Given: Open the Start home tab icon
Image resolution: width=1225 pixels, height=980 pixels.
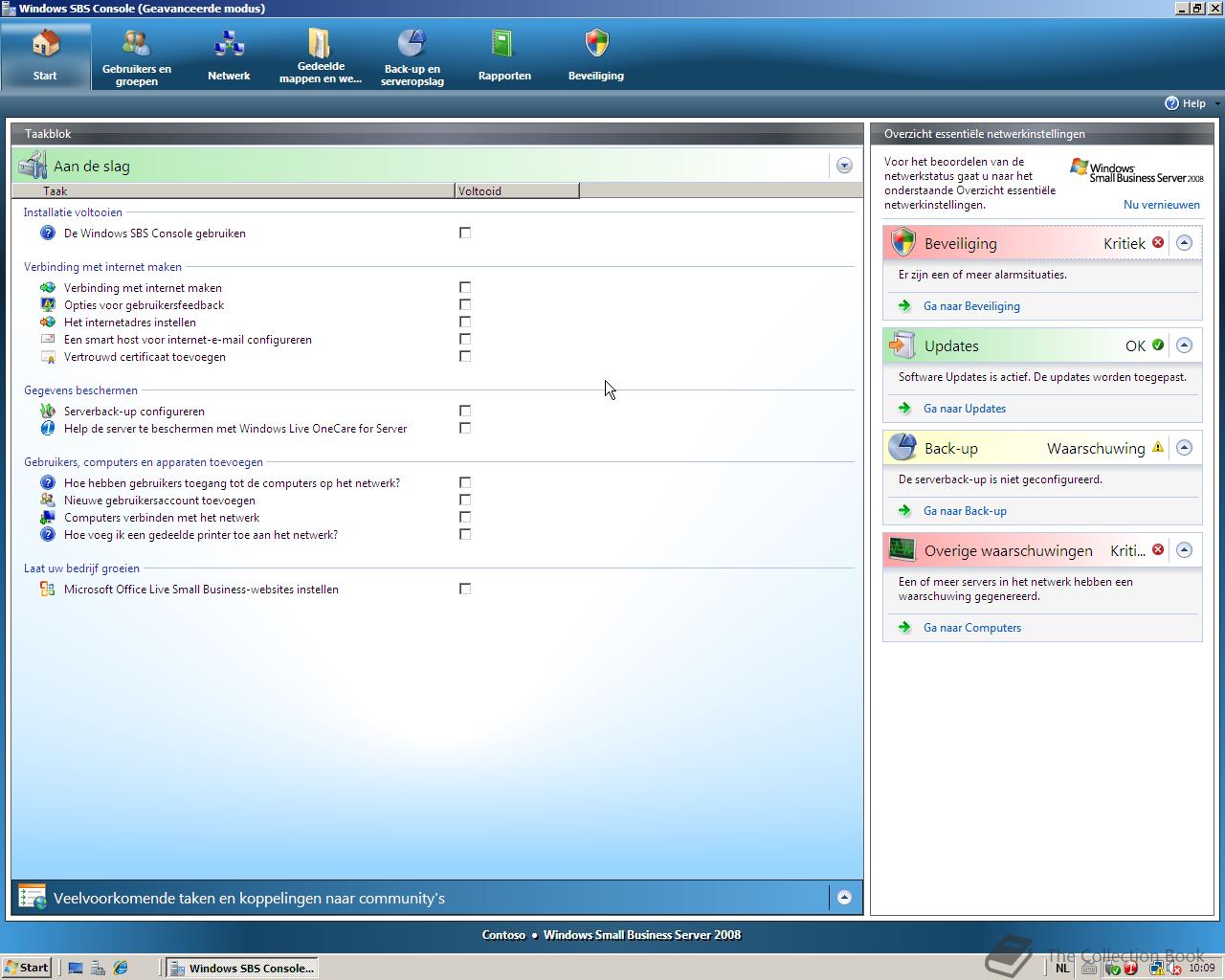Looking at the screenshot, I should pos(45,44).
